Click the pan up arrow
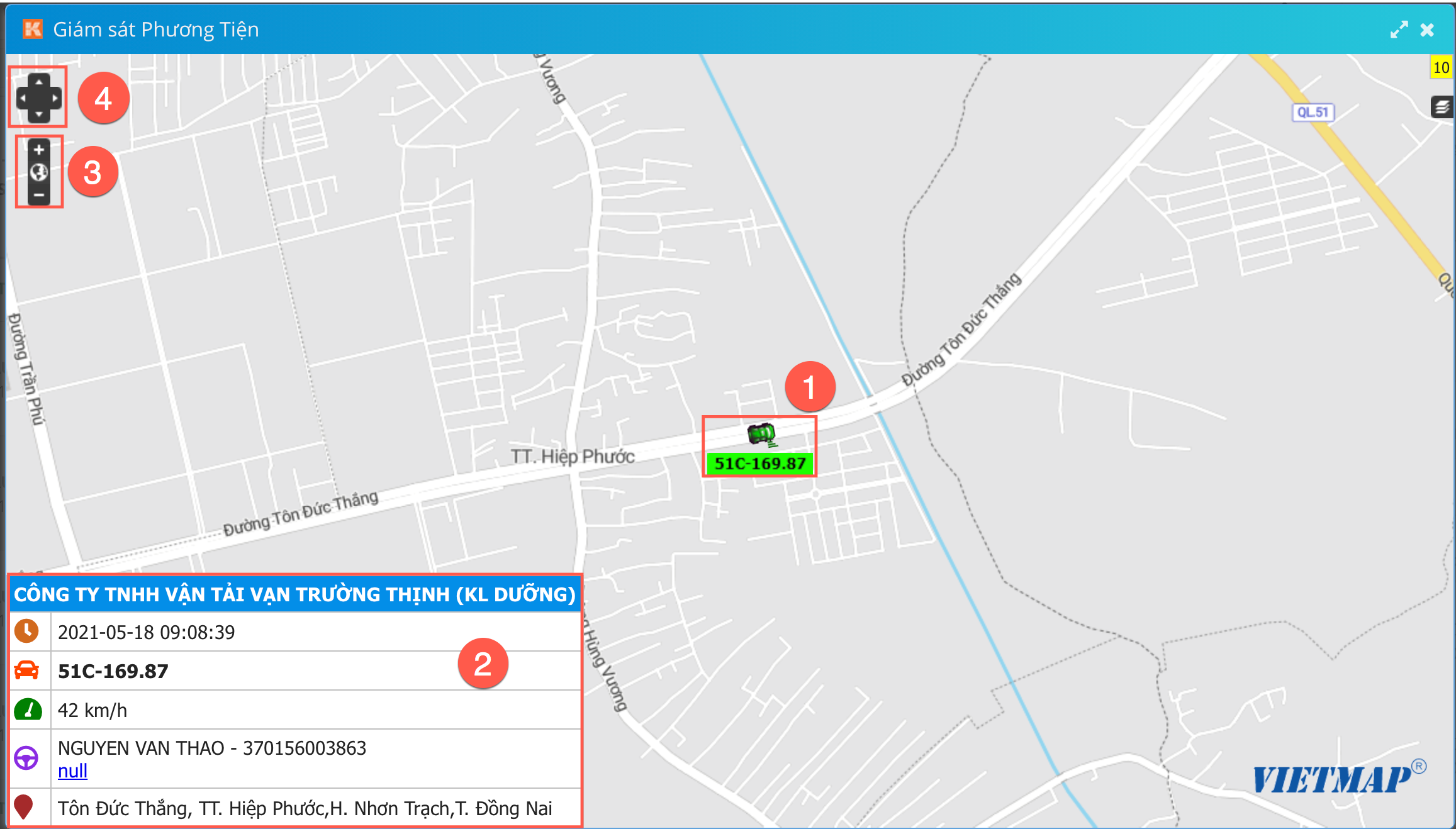1456x829 pixels. [39, 82]
